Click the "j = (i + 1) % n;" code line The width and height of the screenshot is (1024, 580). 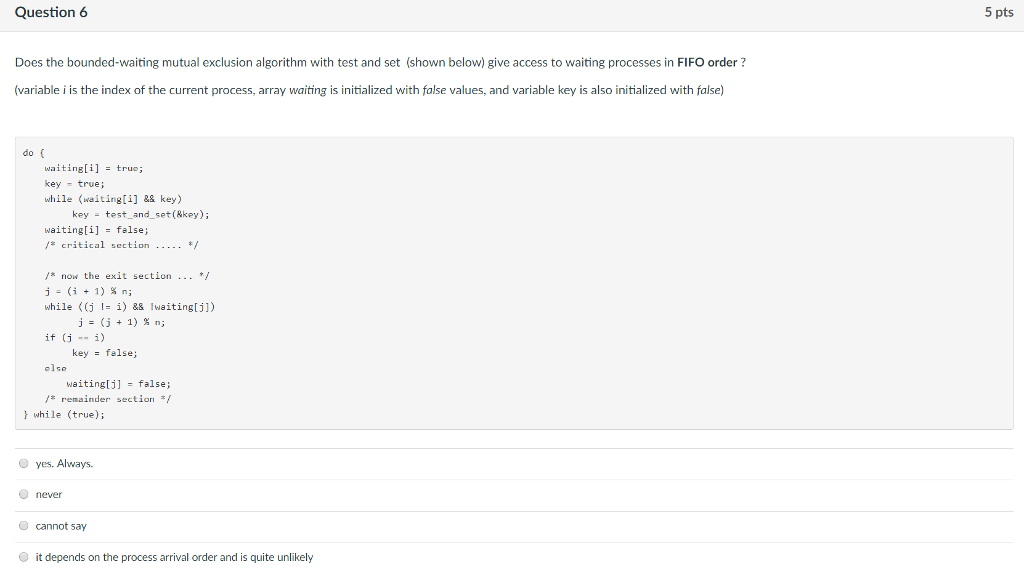tap(88, 291)
